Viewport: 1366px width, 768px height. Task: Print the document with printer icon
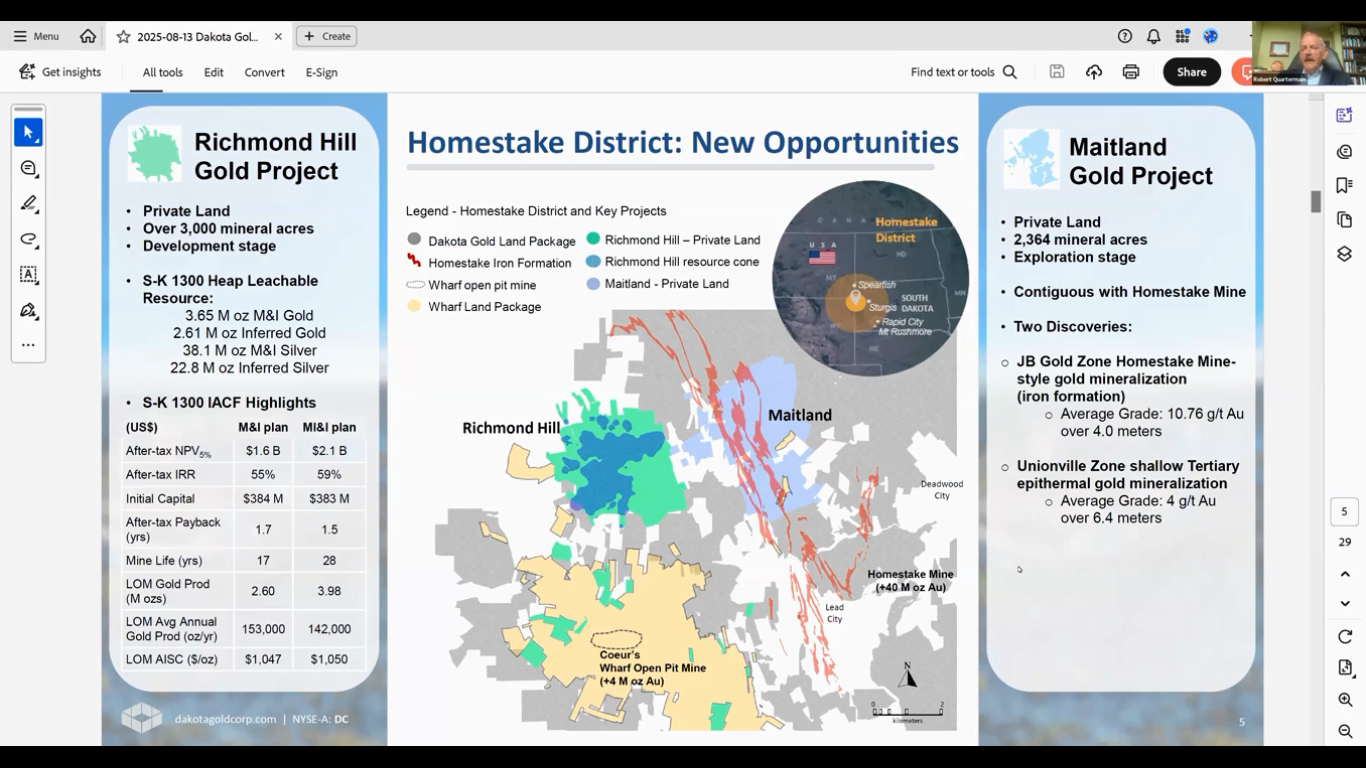[1131, 72]
